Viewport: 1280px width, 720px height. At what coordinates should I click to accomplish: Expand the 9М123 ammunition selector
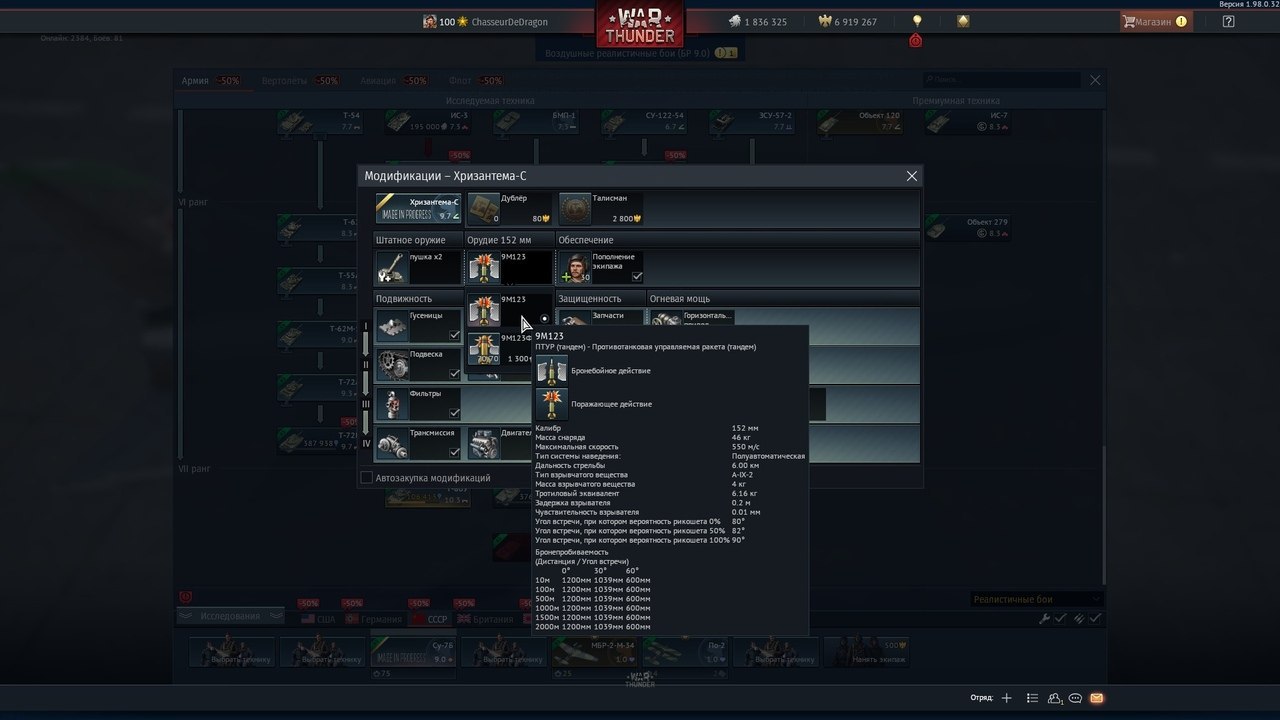509,267
